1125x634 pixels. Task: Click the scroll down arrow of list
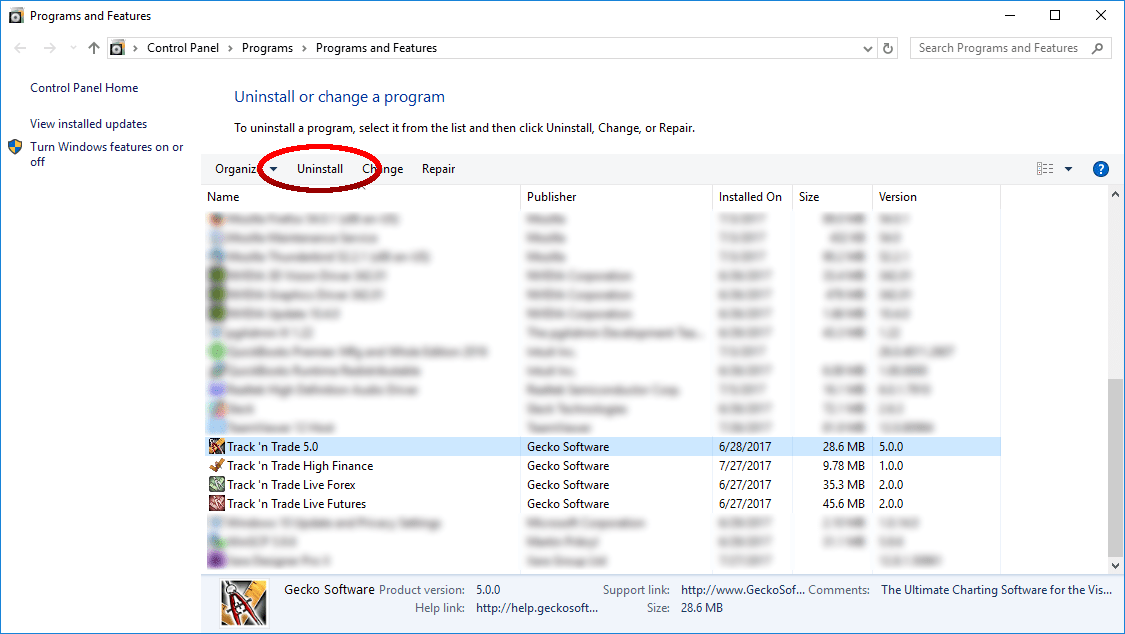coord(1115,565)
